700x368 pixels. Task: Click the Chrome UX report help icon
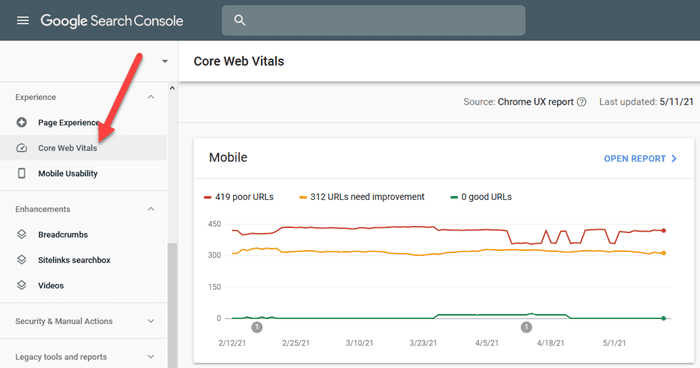(581, 102)
